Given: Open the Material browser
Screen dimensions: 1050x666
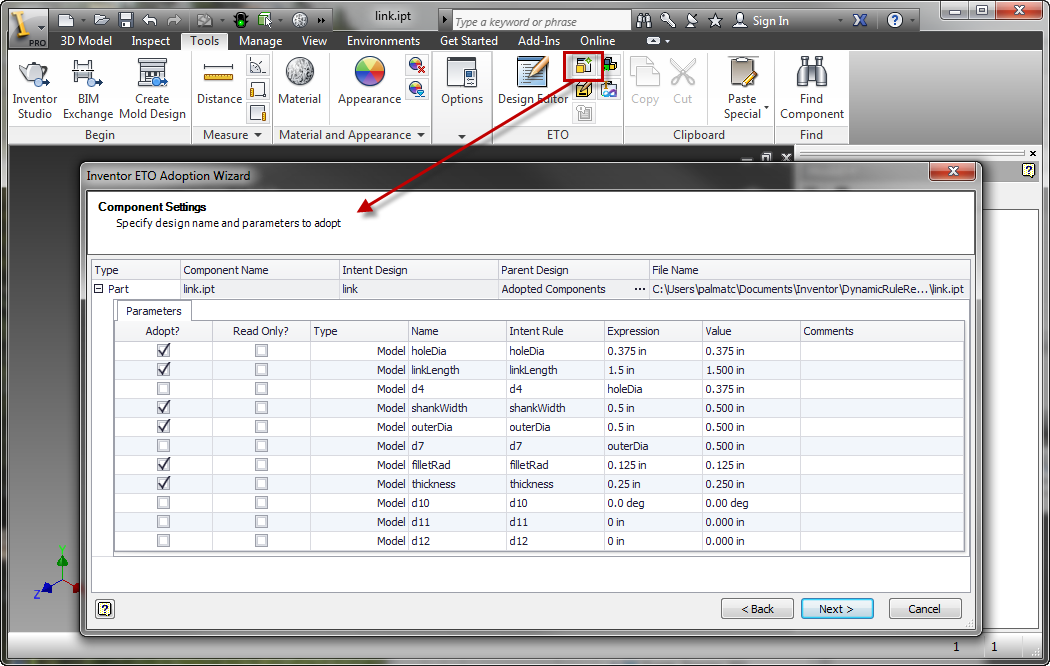Looking at the screenshot, I should point(299,82).
